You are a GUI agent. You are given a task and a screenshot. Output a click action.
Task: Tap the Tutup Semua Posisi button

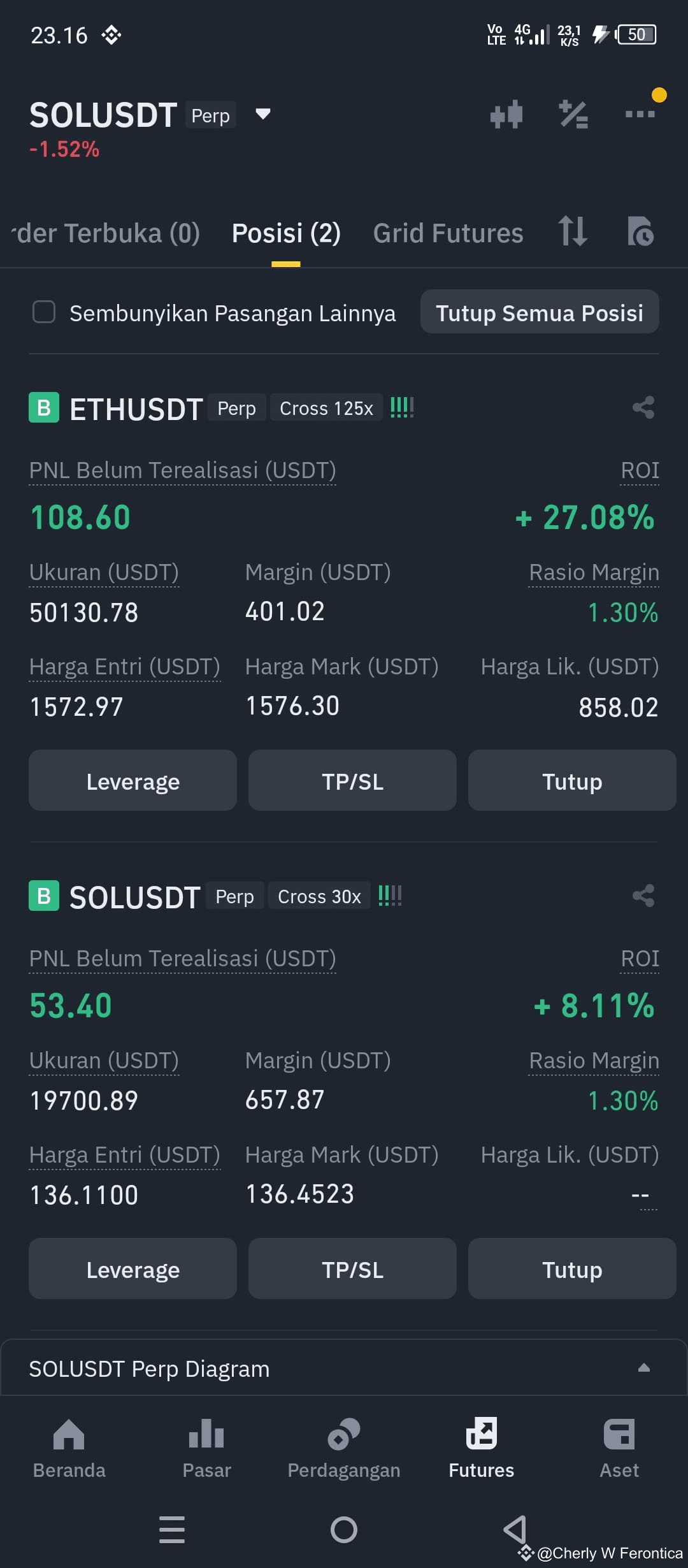pos(540,312)
